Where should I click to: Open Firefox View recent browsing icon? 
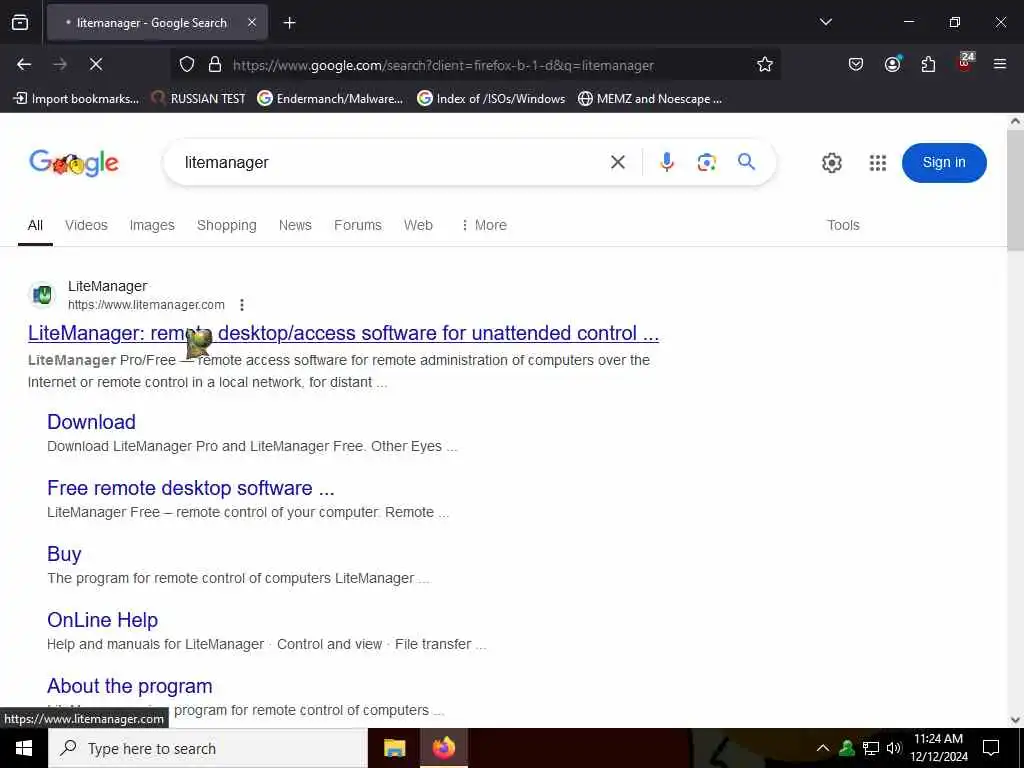(20, 23)
